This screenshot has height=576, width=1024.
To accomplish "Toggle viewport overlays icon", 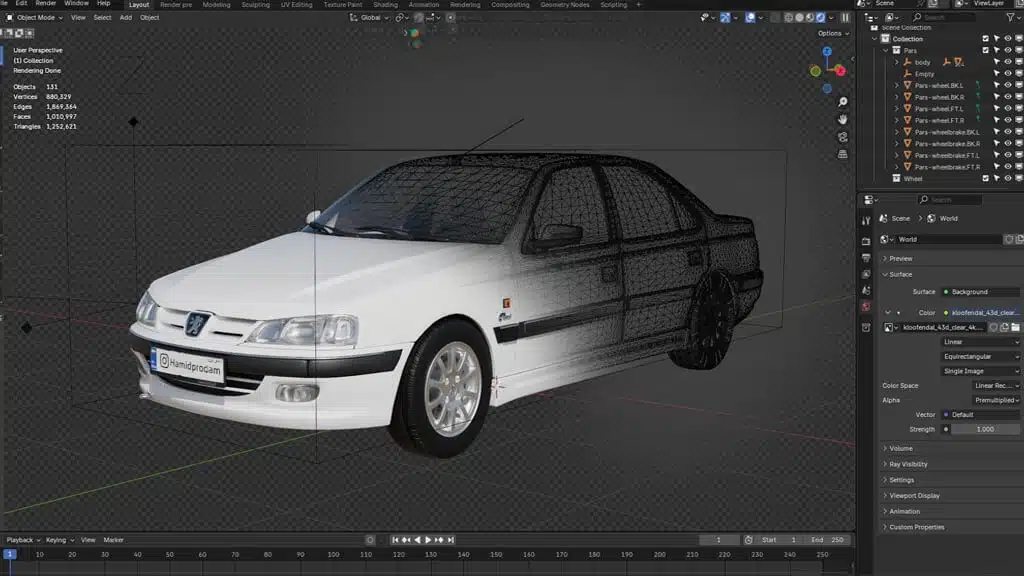I will click(750, 18).
